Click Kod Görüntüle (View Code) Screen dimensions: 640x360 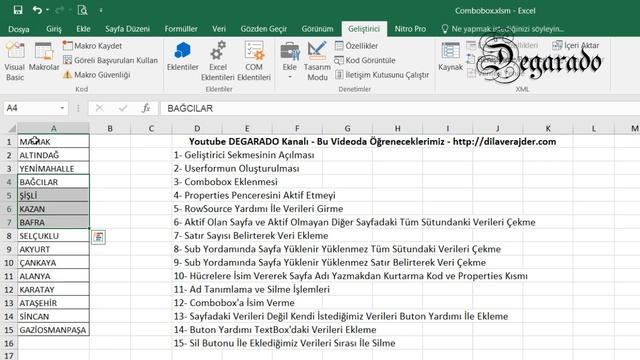(365, 60)
